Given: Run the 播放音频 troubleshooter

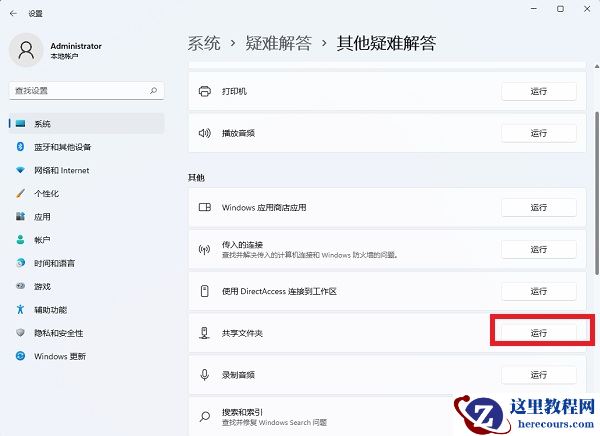Looking at the screenshot, I should [539, 133].
